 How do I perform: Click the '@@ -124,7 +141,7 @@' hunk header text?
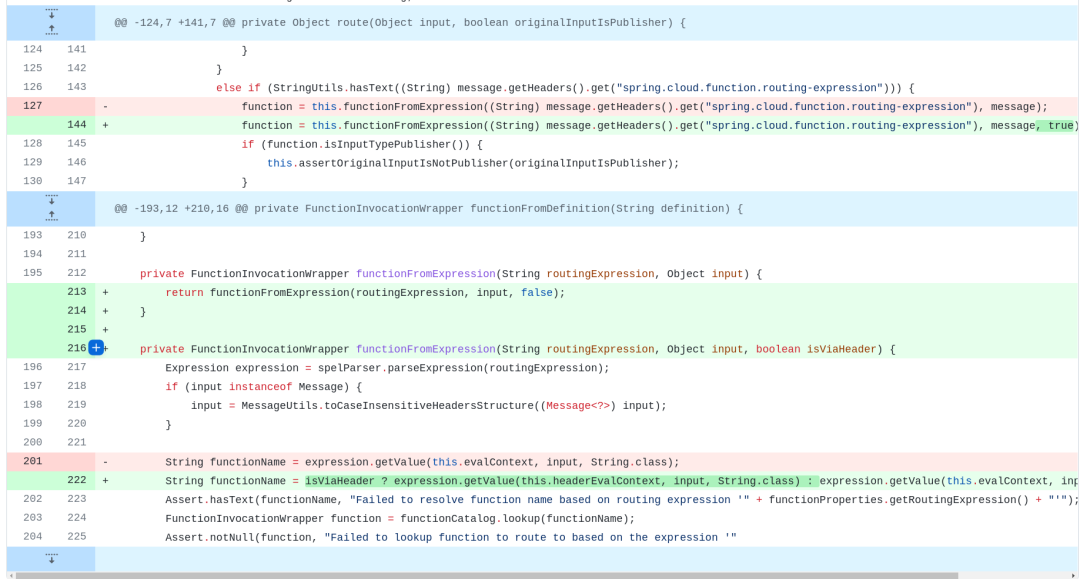399,23
